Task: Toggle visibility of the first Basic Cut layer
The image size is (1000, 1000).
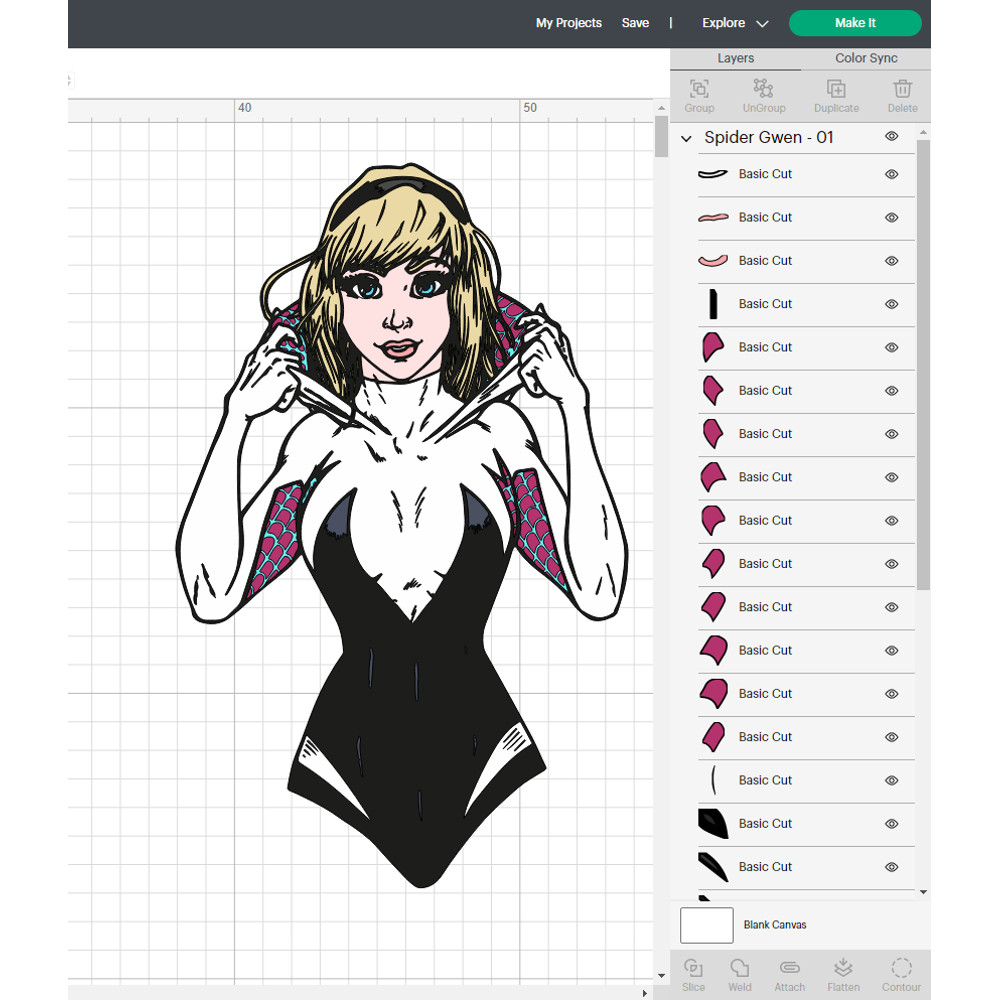Action: [891, 174]
